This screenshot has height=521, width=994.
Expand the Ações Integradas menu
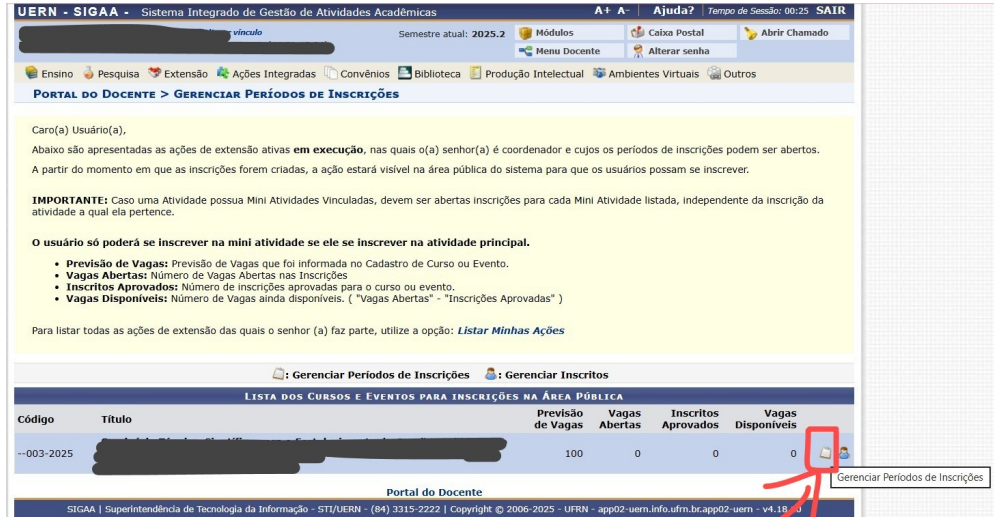(x=266, y=74)
